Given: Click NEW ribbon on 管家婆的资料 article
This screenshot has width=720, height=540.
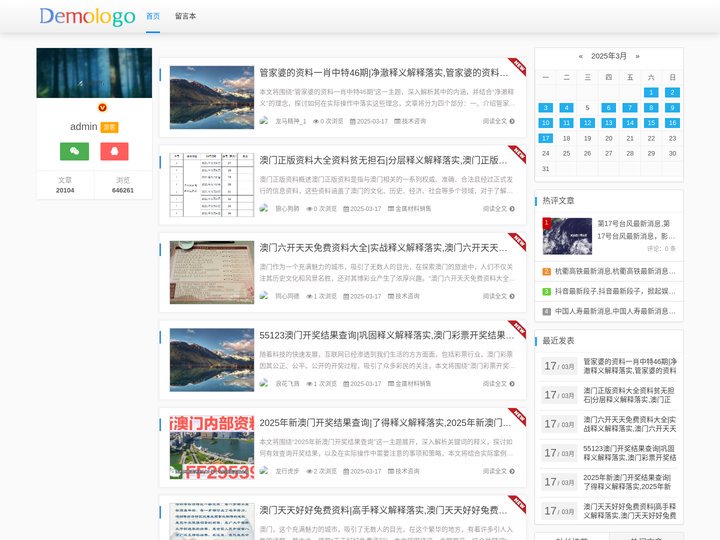Looking at the screenshot, I should 518,66.
